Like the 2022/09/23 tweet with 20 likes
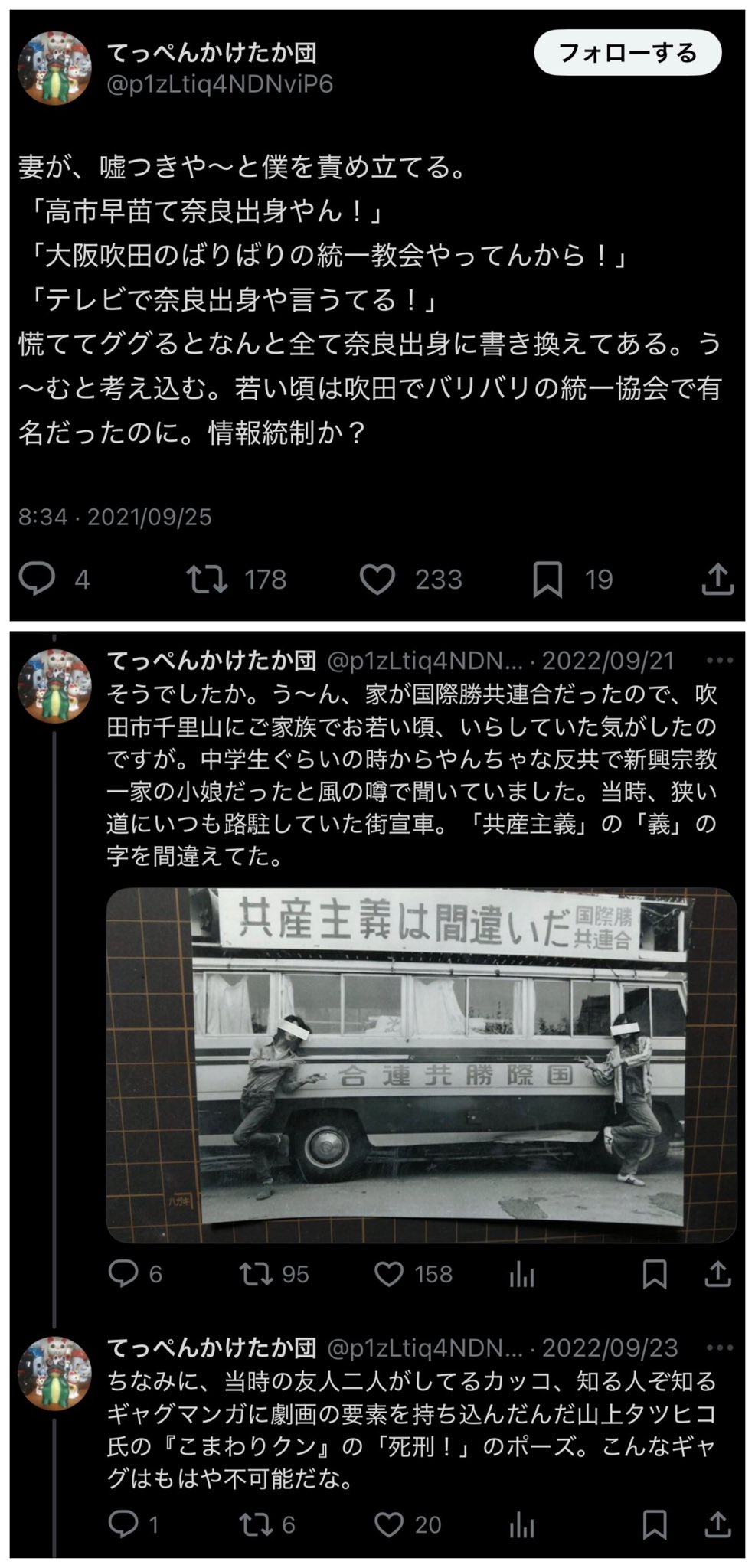755x1568 pixels. point(389,1524)
